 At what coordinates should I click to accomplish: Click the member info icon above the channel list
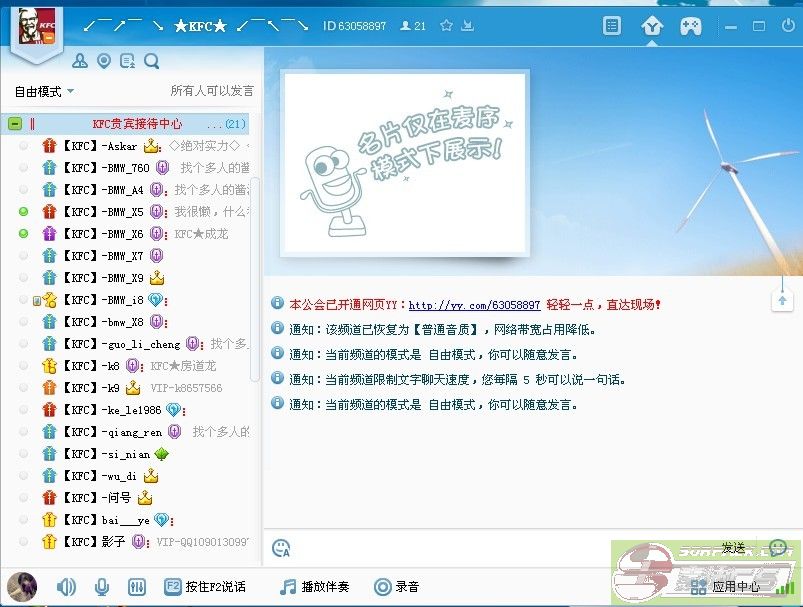[x=79, y=61]
